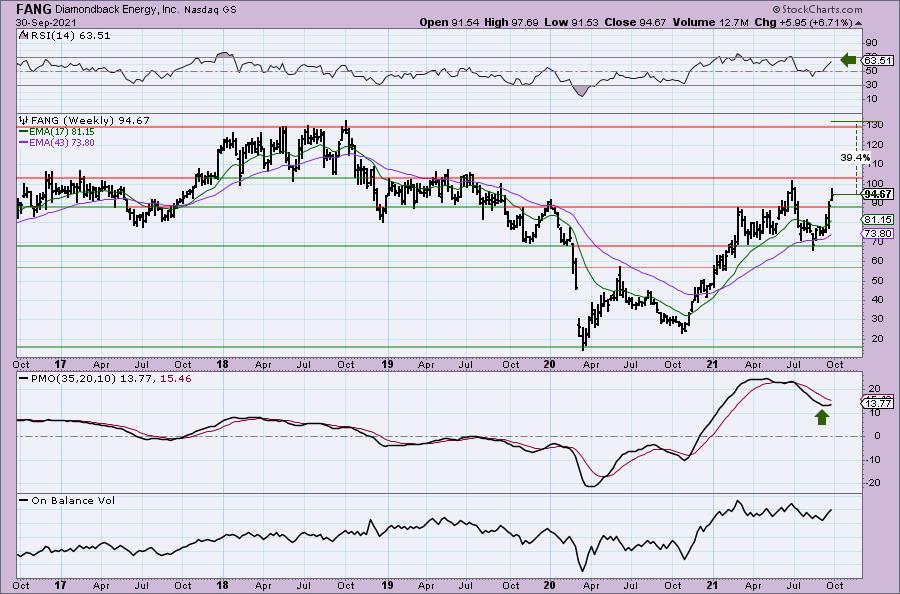Screen dimensions: 900x594
Task: Click the purple EMA(43) legend line swatch
Action: [x=24, y=142]
